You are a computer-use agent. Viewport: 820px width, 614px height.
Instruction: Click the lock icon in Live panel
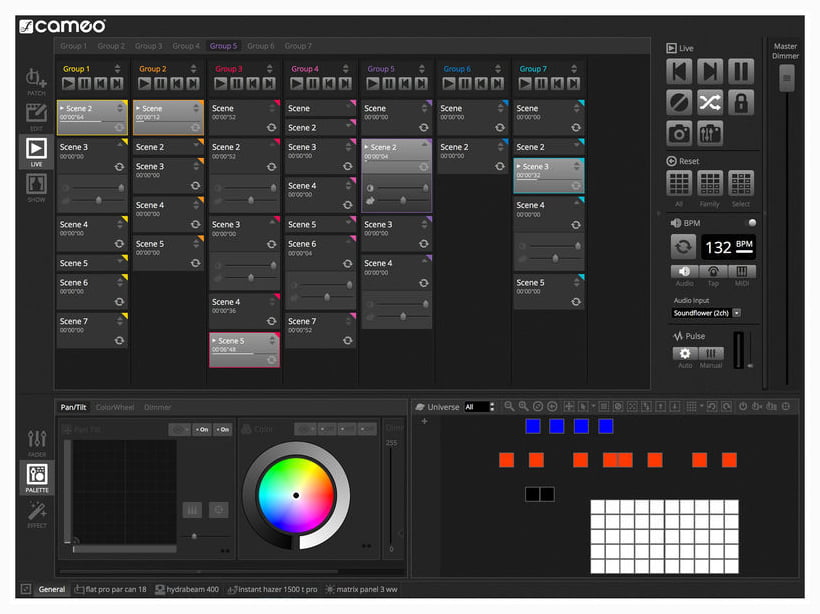pos(740,102)
